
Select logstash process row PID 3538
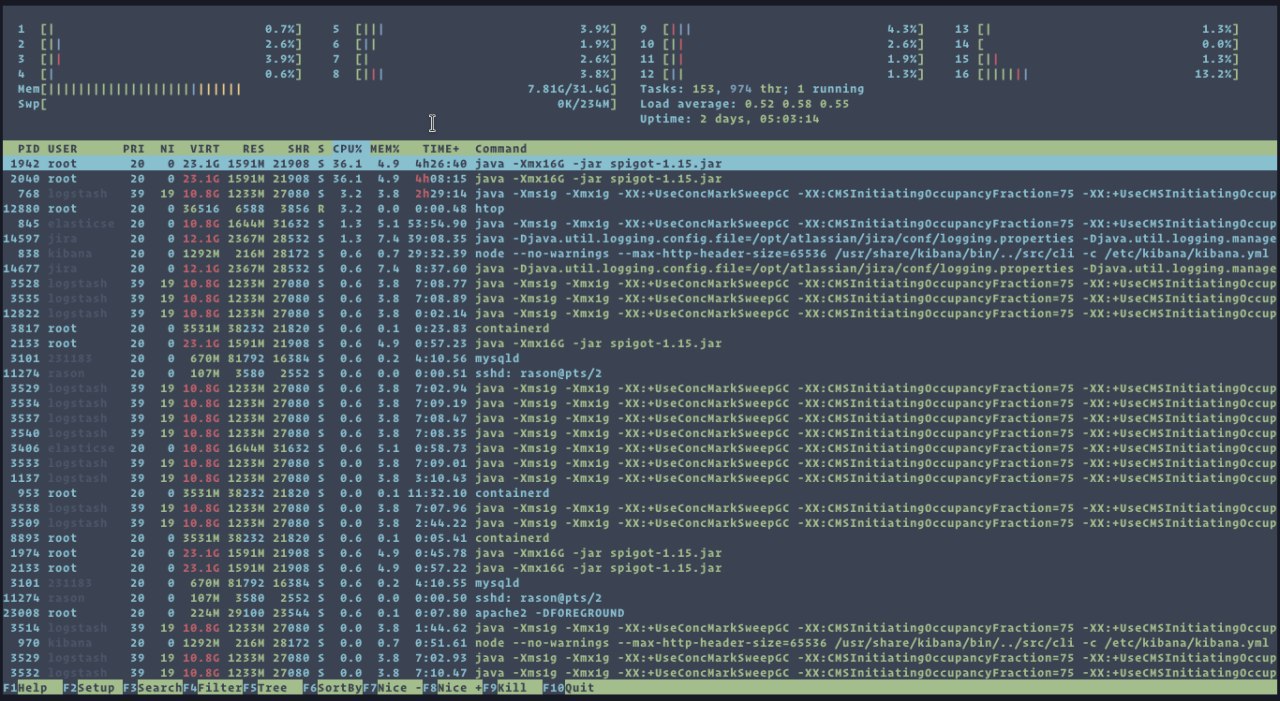[x=640, y=508]
